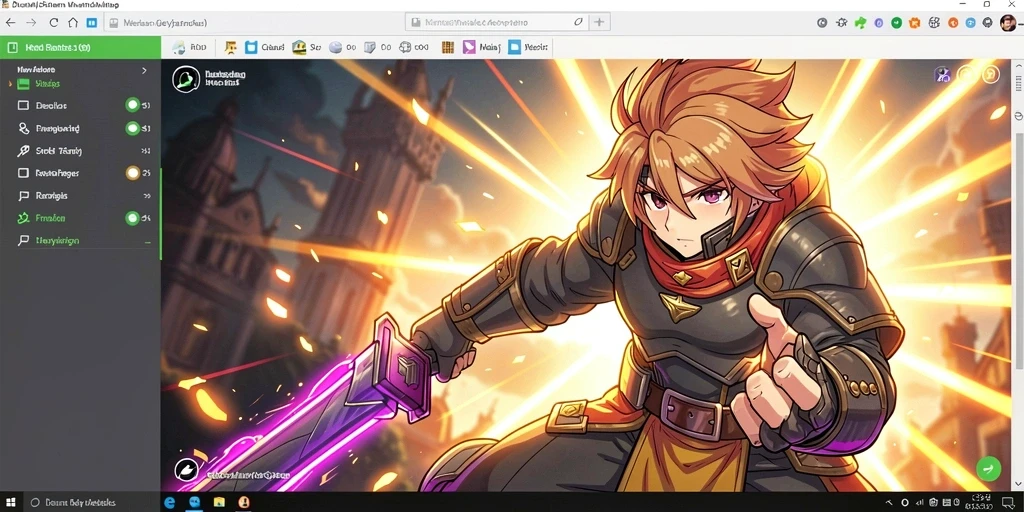The image size is (1024, 512).
Task: Open the bug-shaped extension icon
Action: pos(842,22)
